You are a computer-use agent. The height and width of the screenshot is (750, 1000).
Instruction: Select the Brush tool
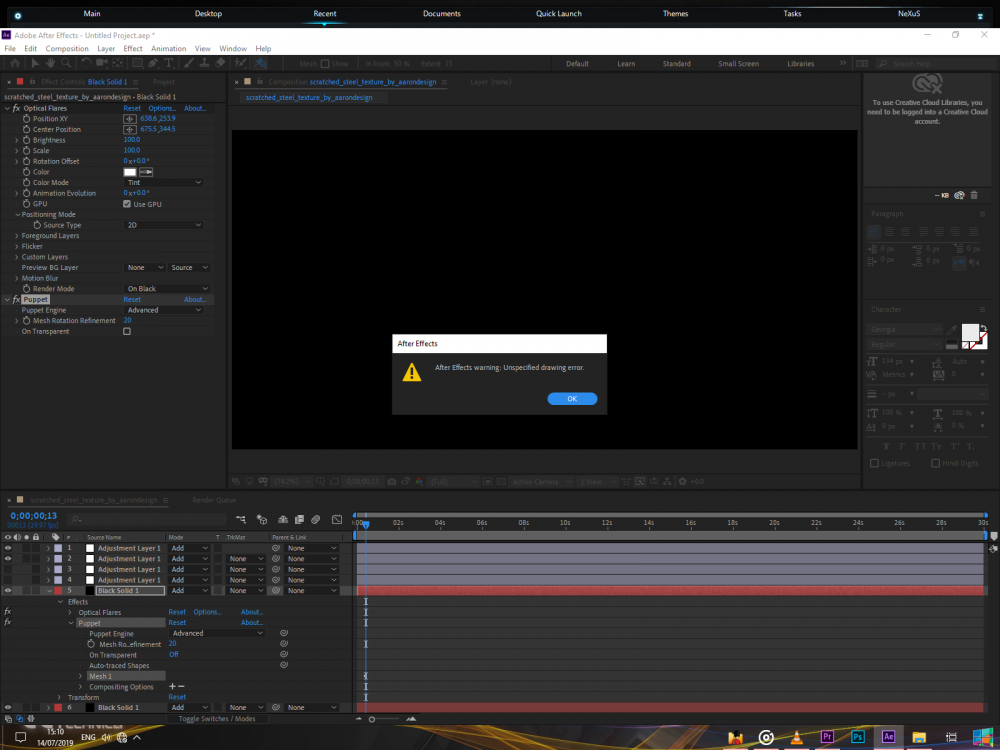pos(189,63)
